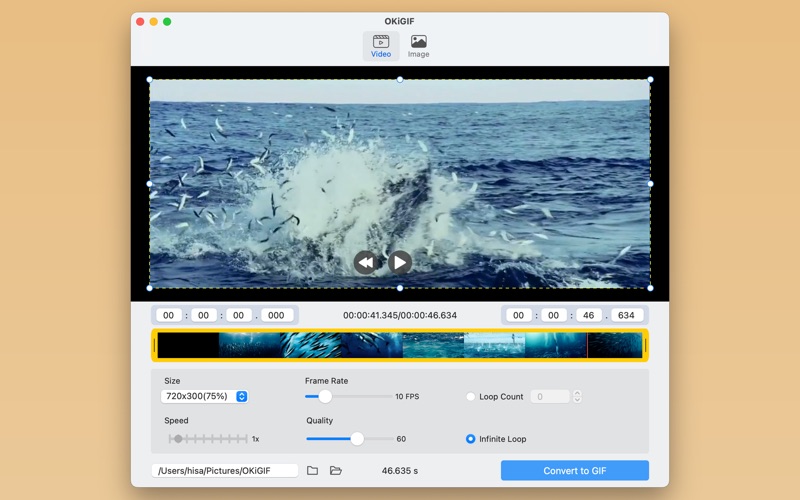Click the top-left crop corner handle

(x=150, y=79)
